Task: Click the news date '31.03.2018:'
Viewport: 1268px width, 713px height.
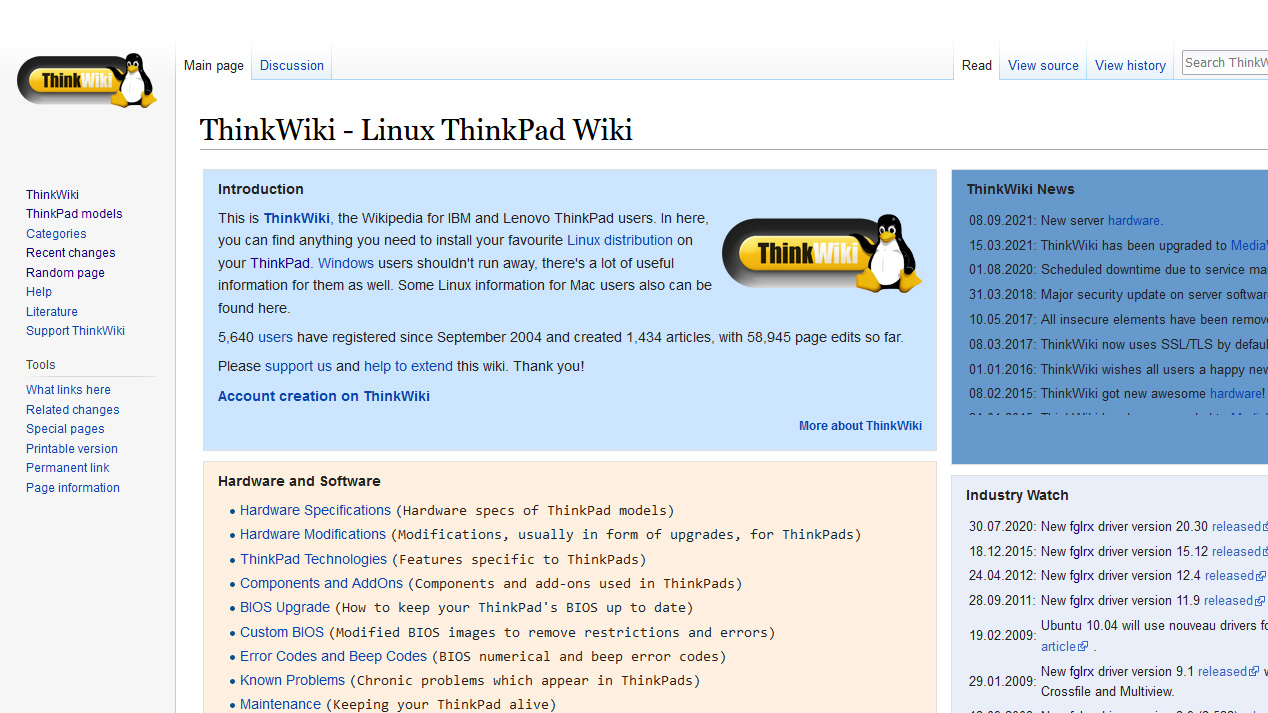Action: click(1002, 295)
